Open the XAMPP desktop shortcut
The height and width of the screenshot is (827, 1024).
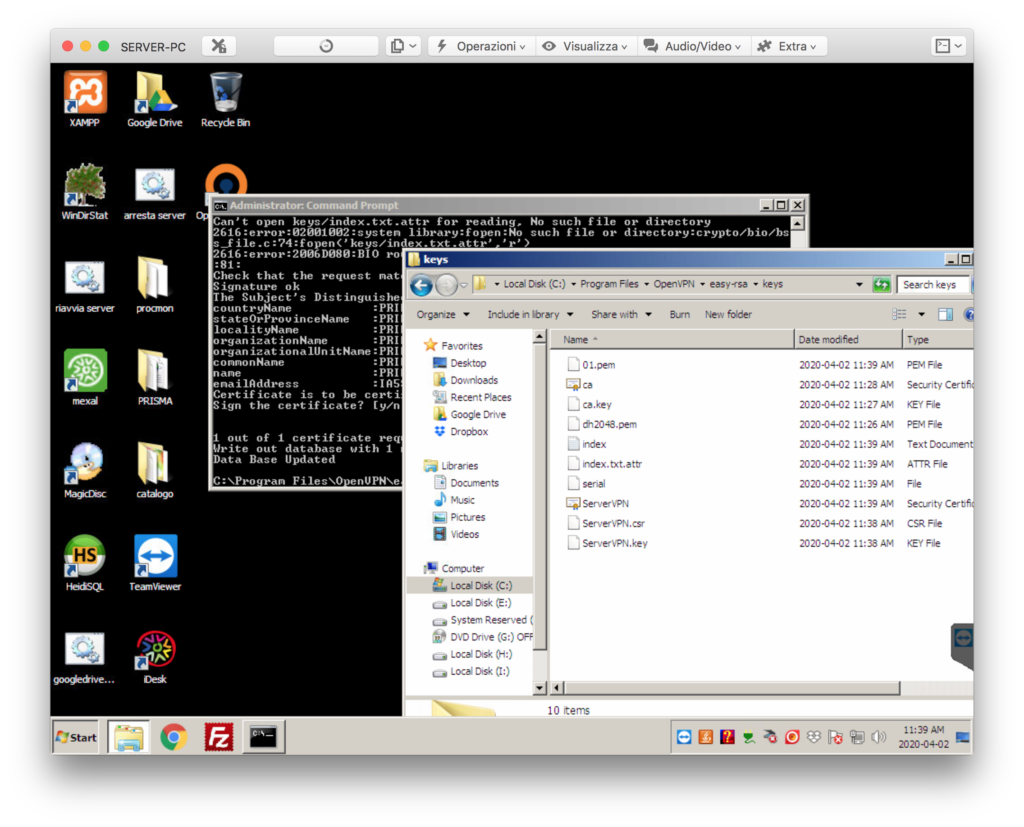point(85,100)
